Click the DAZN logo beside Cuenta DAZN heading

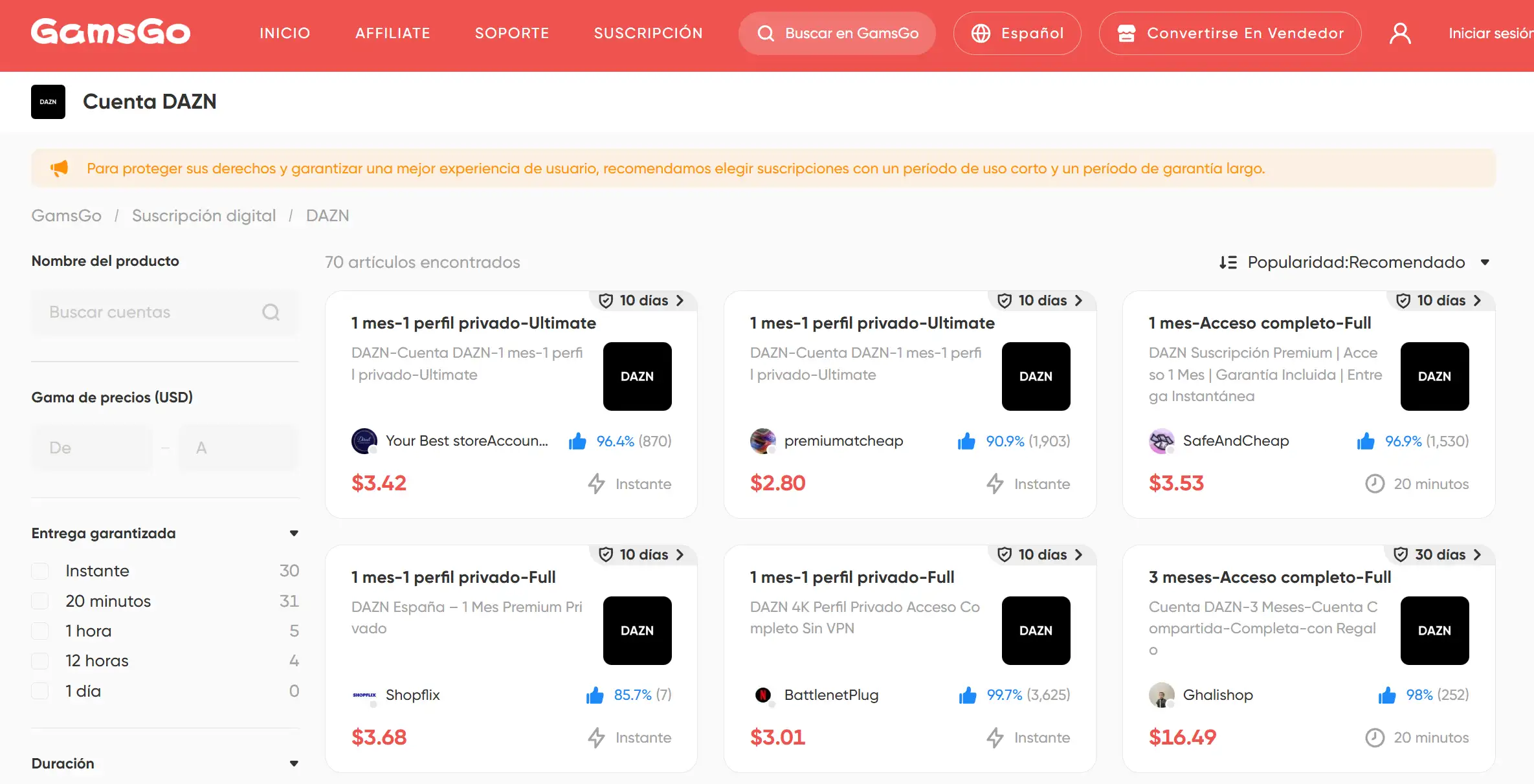48,102
